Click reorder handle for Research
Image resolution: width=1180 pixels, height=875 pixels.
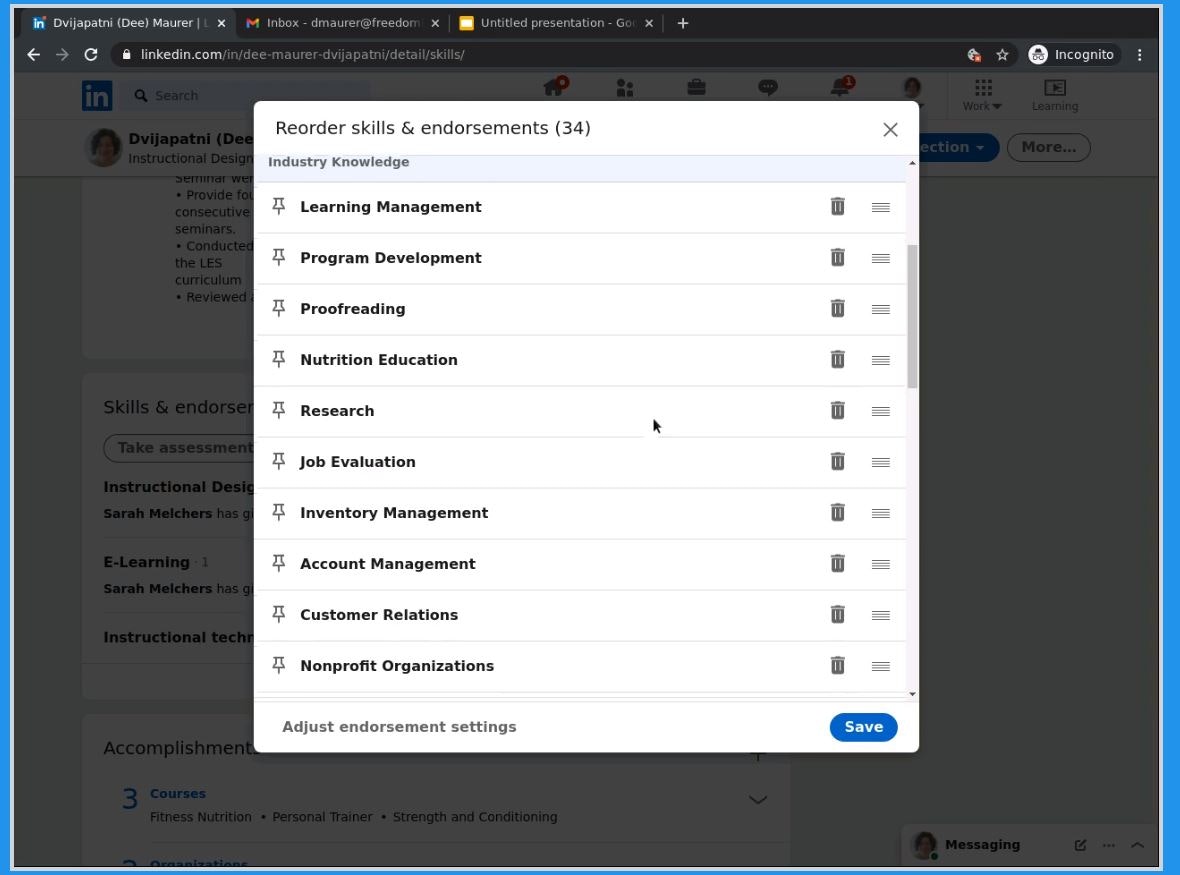(x=880, y=411)
